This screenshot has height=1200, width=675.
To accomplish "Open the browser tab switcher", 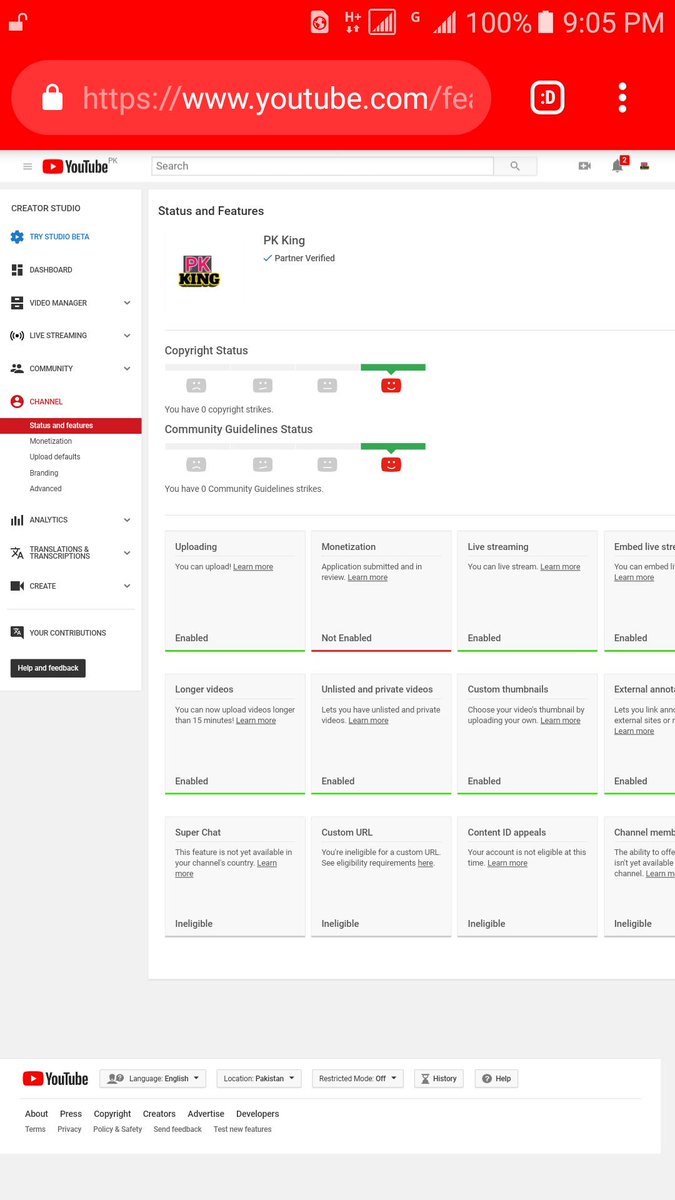I will click(x=547, y=97).
